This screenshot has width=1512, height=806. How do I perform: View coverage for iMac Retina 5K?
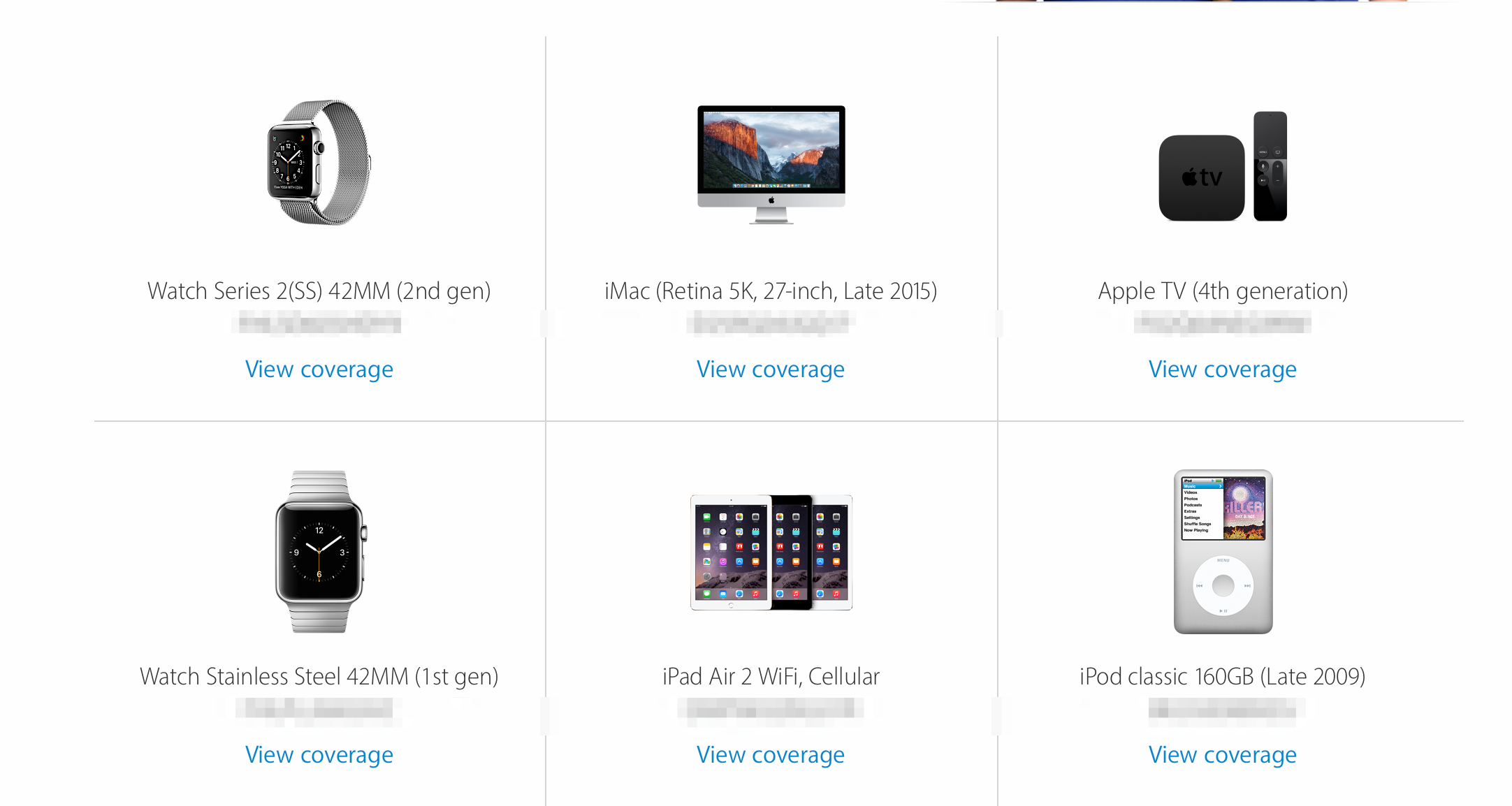tap(771, 369)
